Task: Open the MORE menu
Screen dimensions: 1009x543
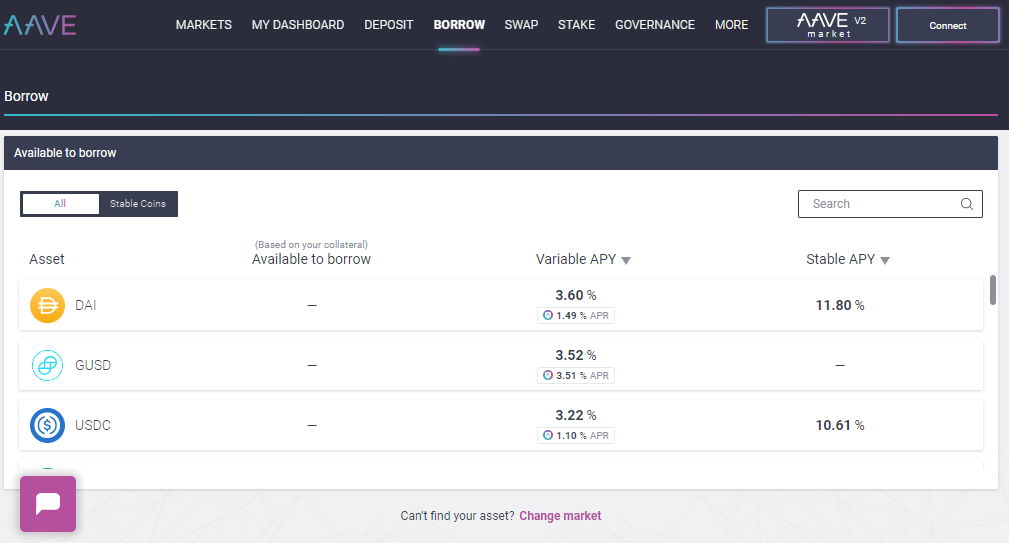Action: coord(732,25)
